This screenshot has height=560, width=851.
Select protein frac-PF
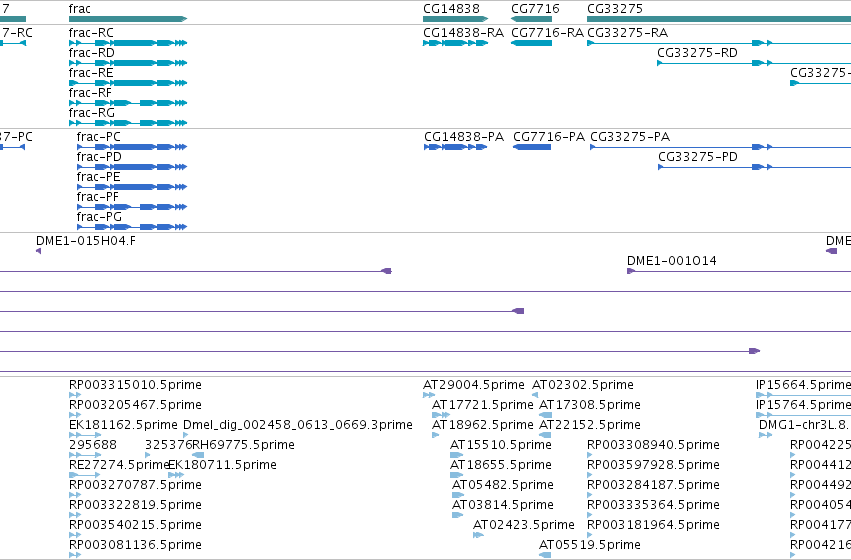click(132, 207)
